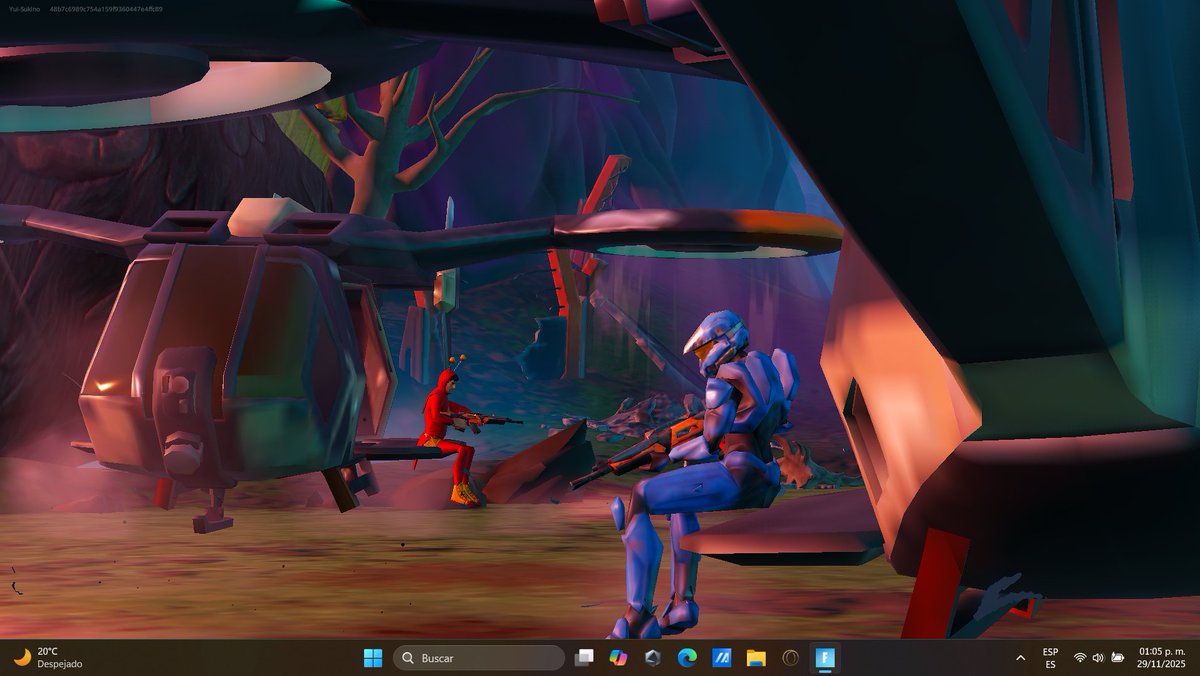Switch the ESP ES input language
Image resolution: width=1200 pixels, height=676 pixels.
point(1050,658)
